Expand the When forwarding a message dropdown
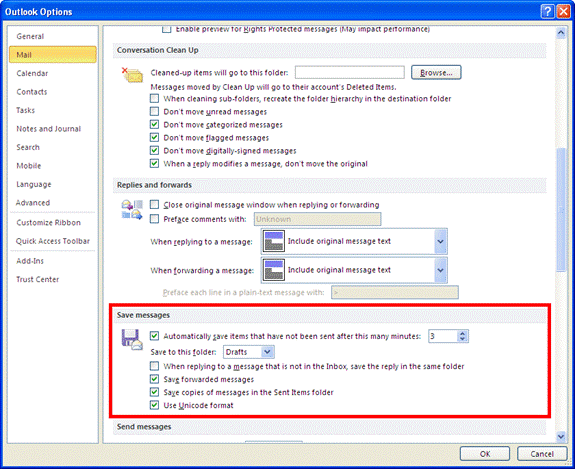 click(440, 270)
